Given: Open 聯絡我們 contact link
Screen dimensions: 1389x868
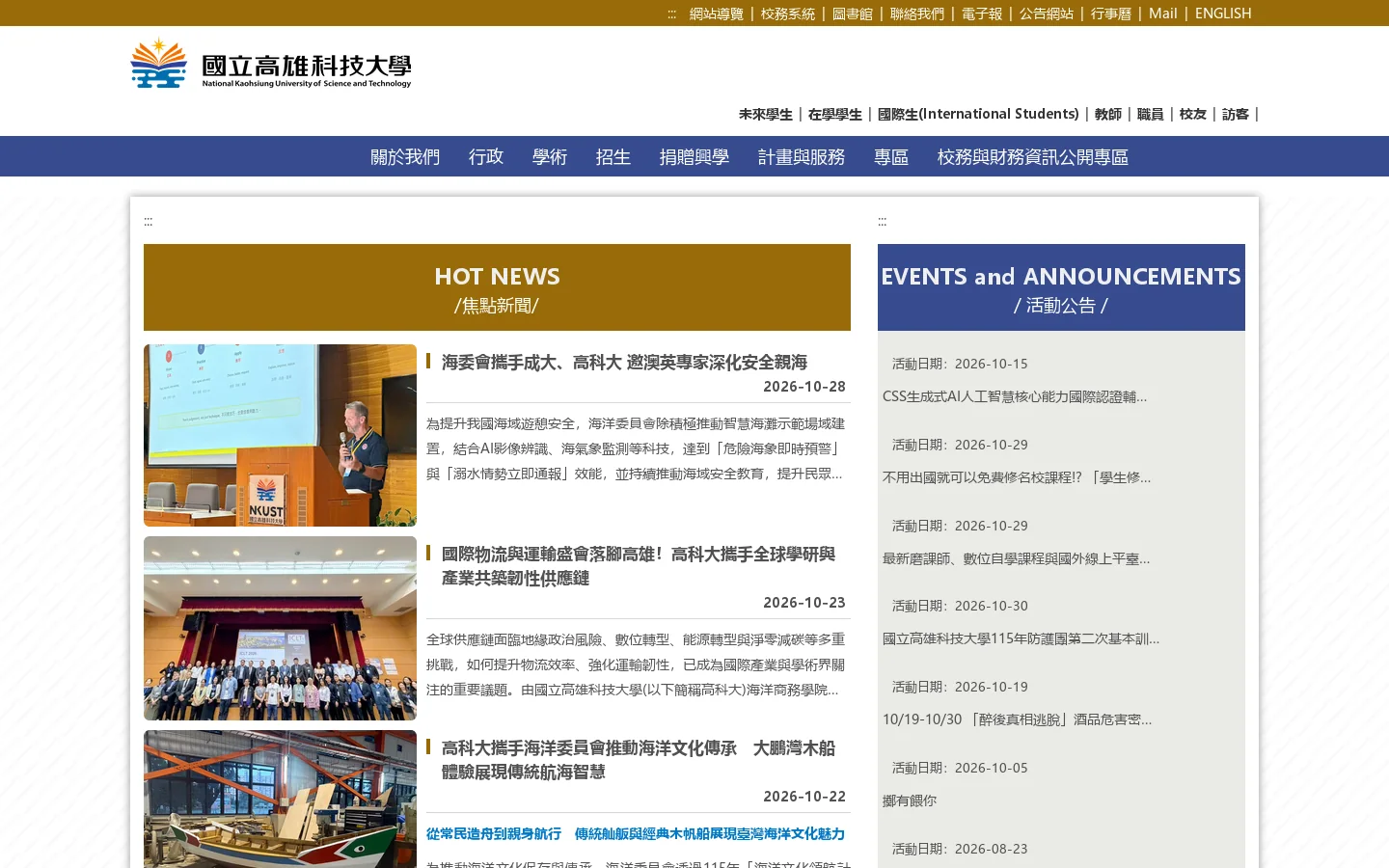Looking at the screenshot, I should (x=917, y=14).
